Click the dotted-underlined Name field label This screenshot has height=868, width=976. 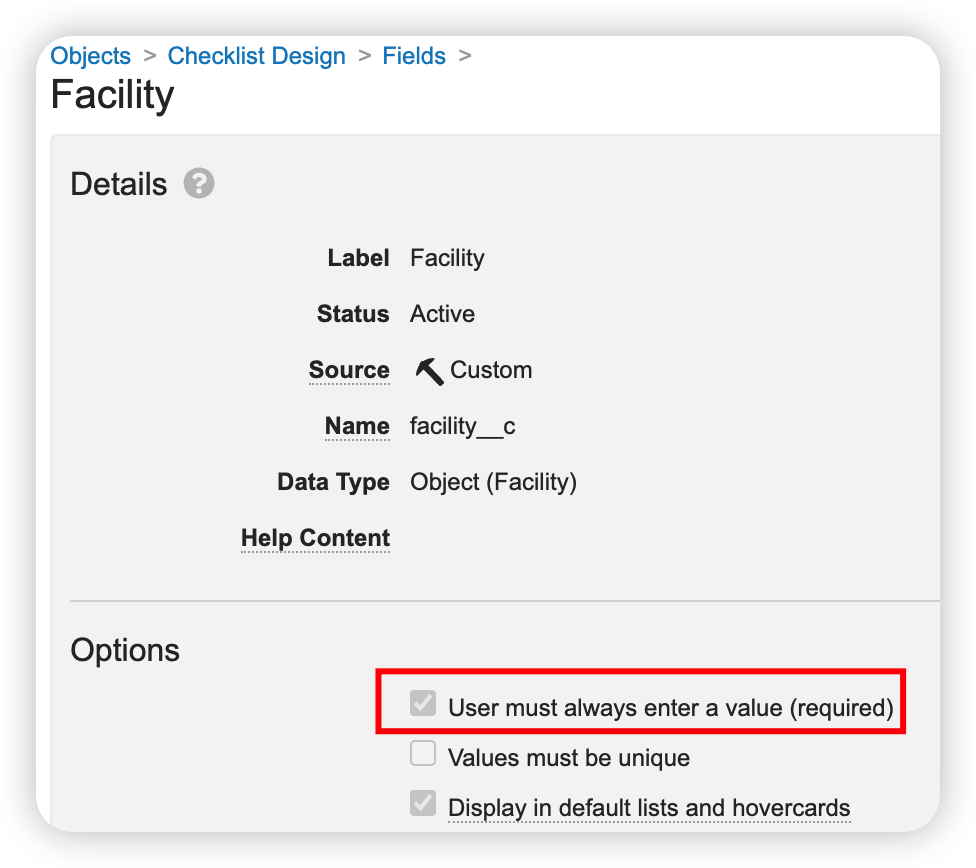coord(357,426)
